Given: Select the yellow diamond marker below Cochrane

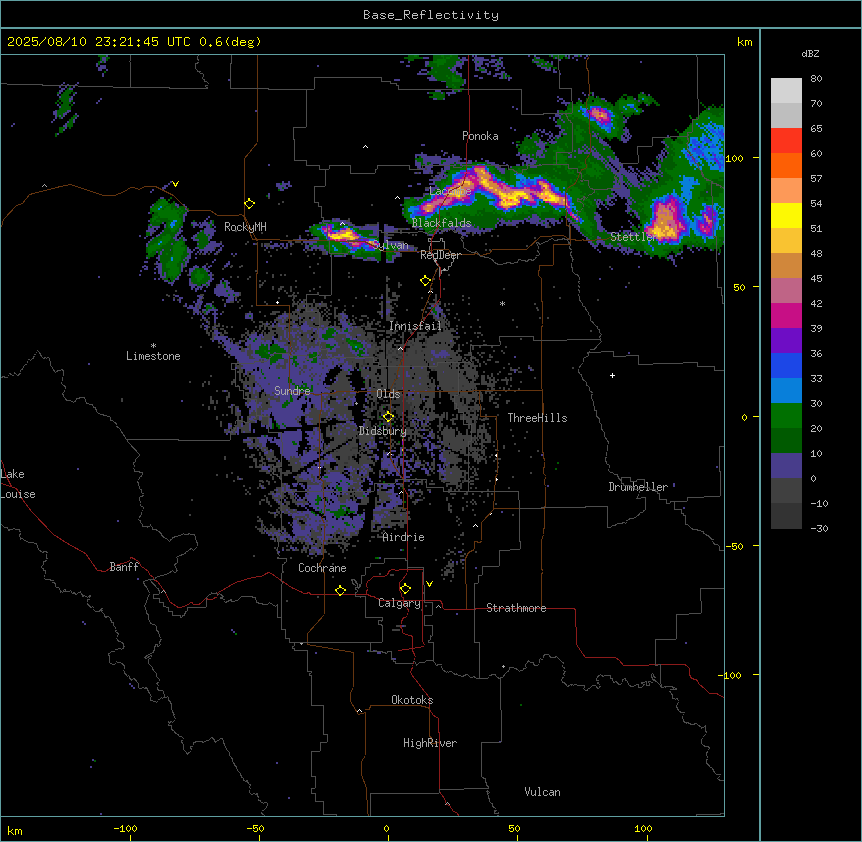Looking at the screenshot, I should pyautogui.click(x=340, y=590).
